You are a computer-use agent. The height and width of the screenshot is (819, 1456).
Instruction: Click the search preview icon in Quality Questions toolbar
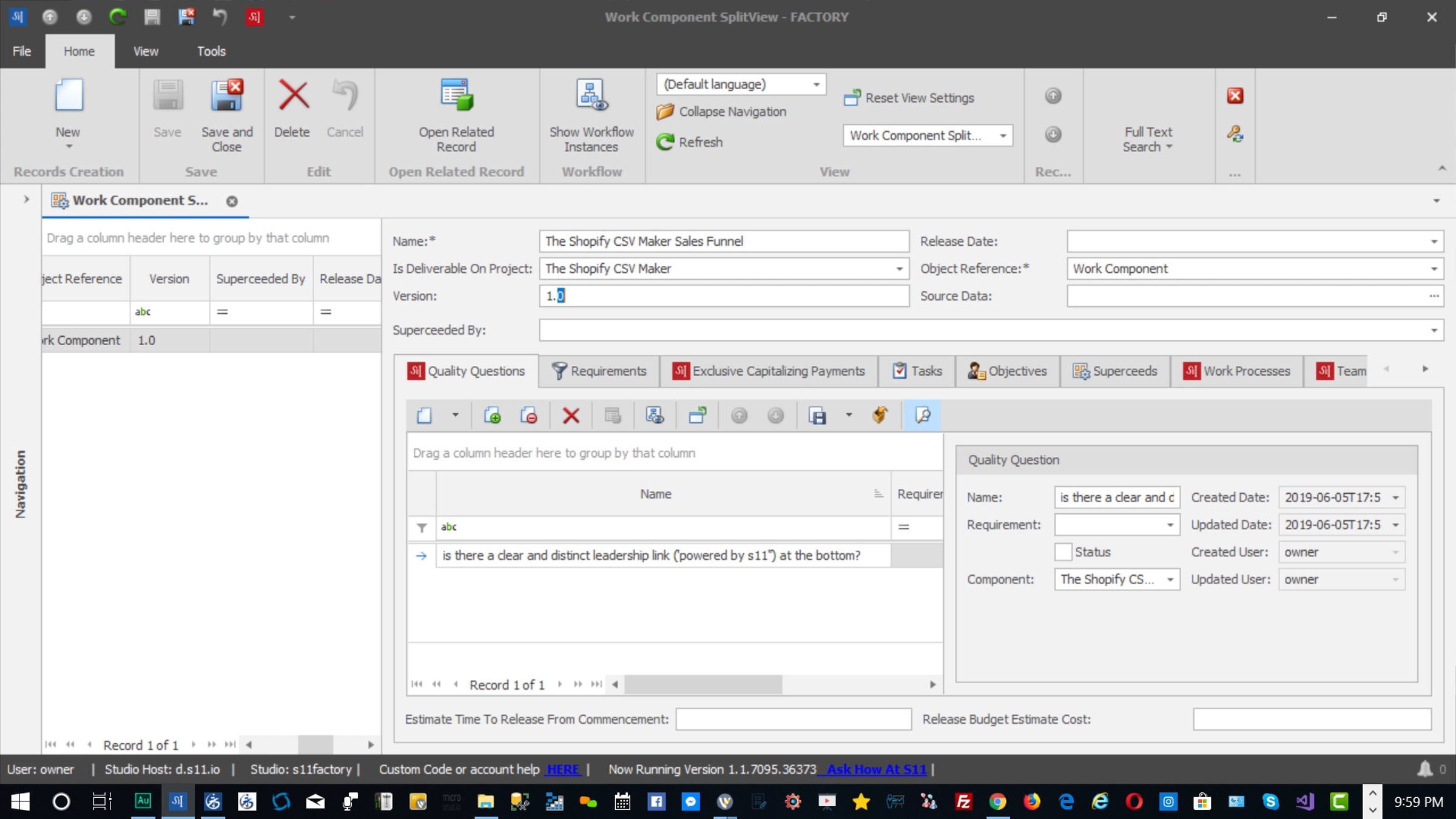click(x=922, y=416)
